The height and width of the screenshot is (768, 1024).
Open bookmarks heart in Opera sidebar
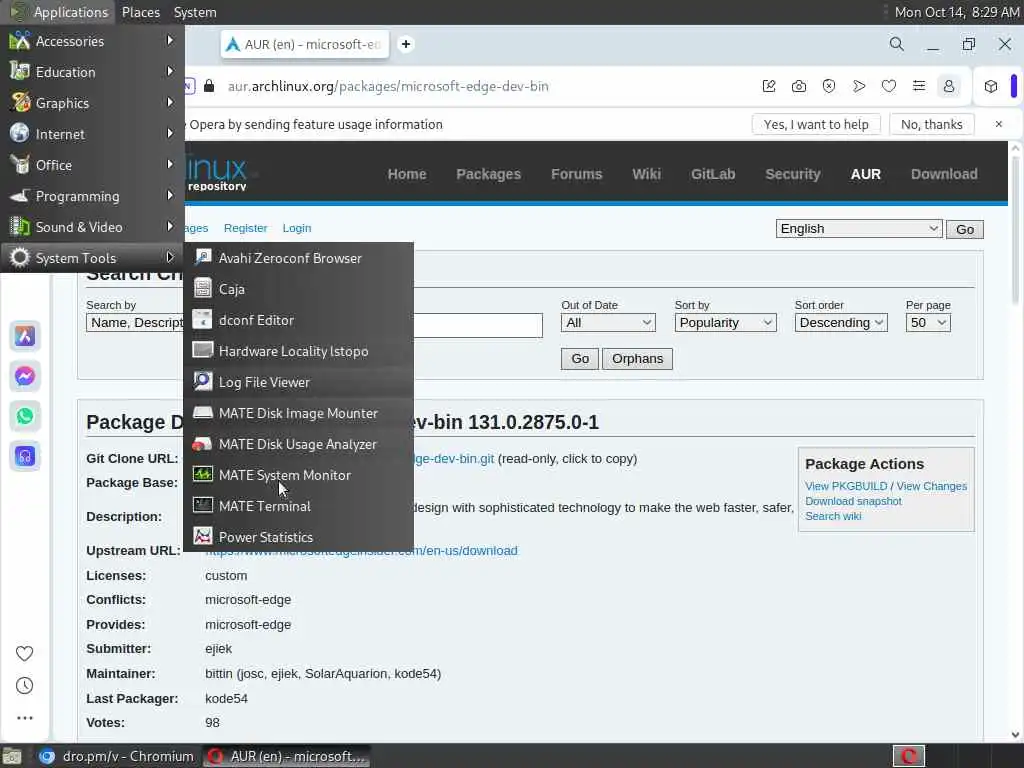(x=24, y=653)
